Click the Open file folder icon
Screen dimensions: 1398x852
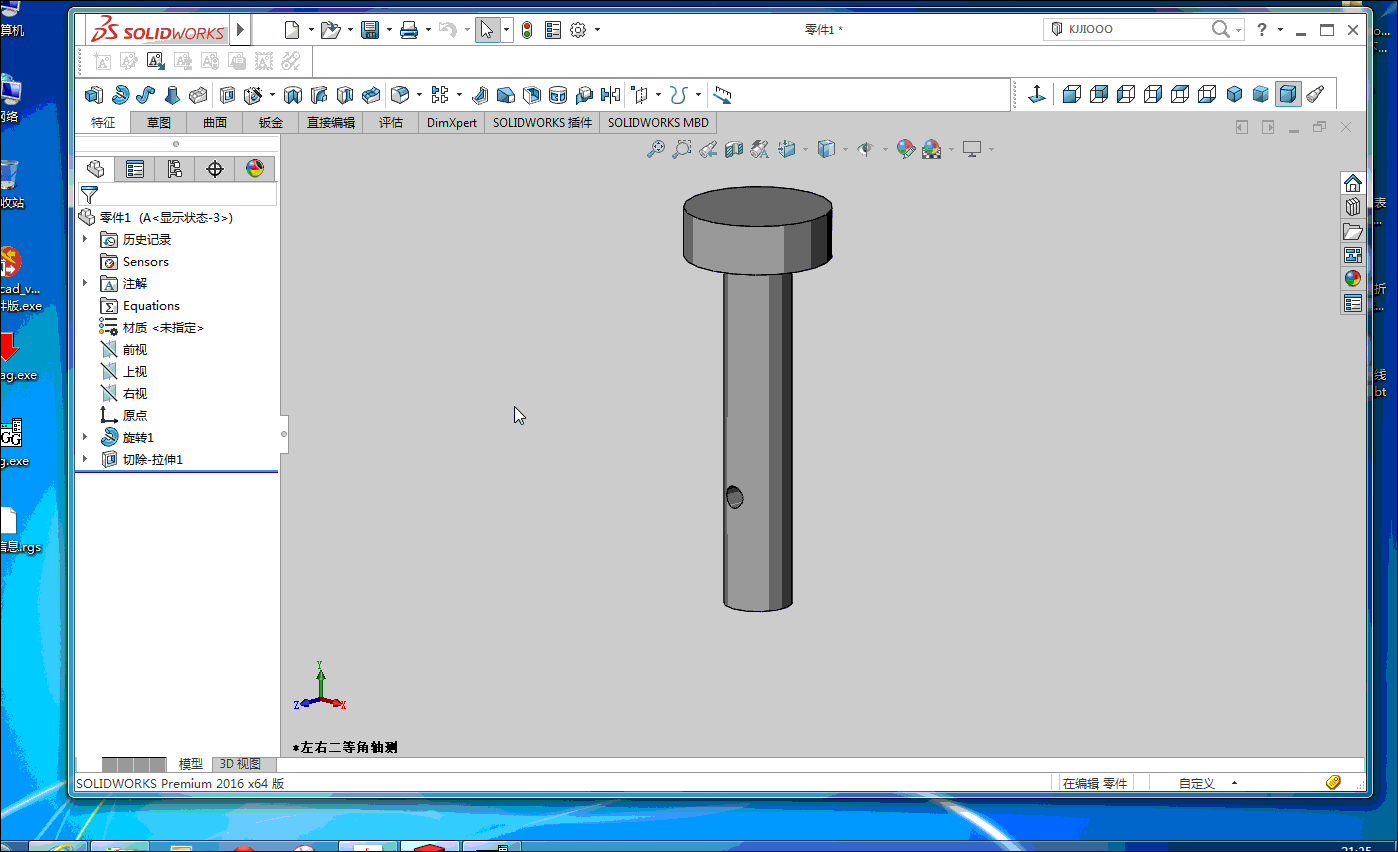pos(330,30)
